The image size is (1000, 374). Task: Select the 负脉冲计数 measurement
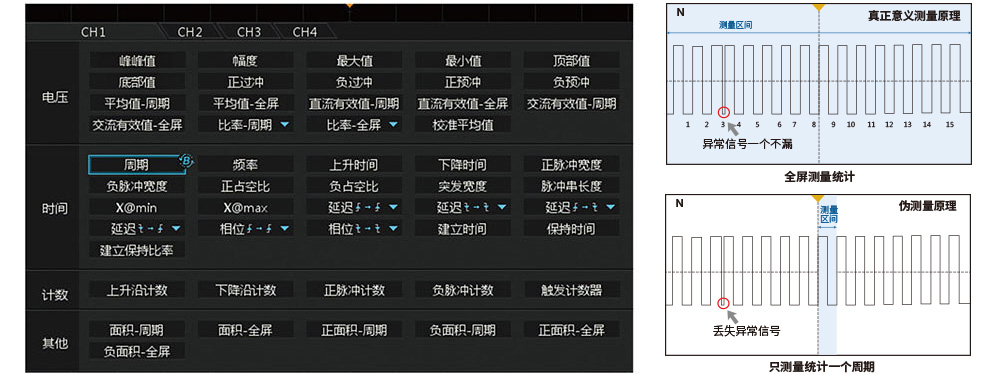[x=463, y=289]
